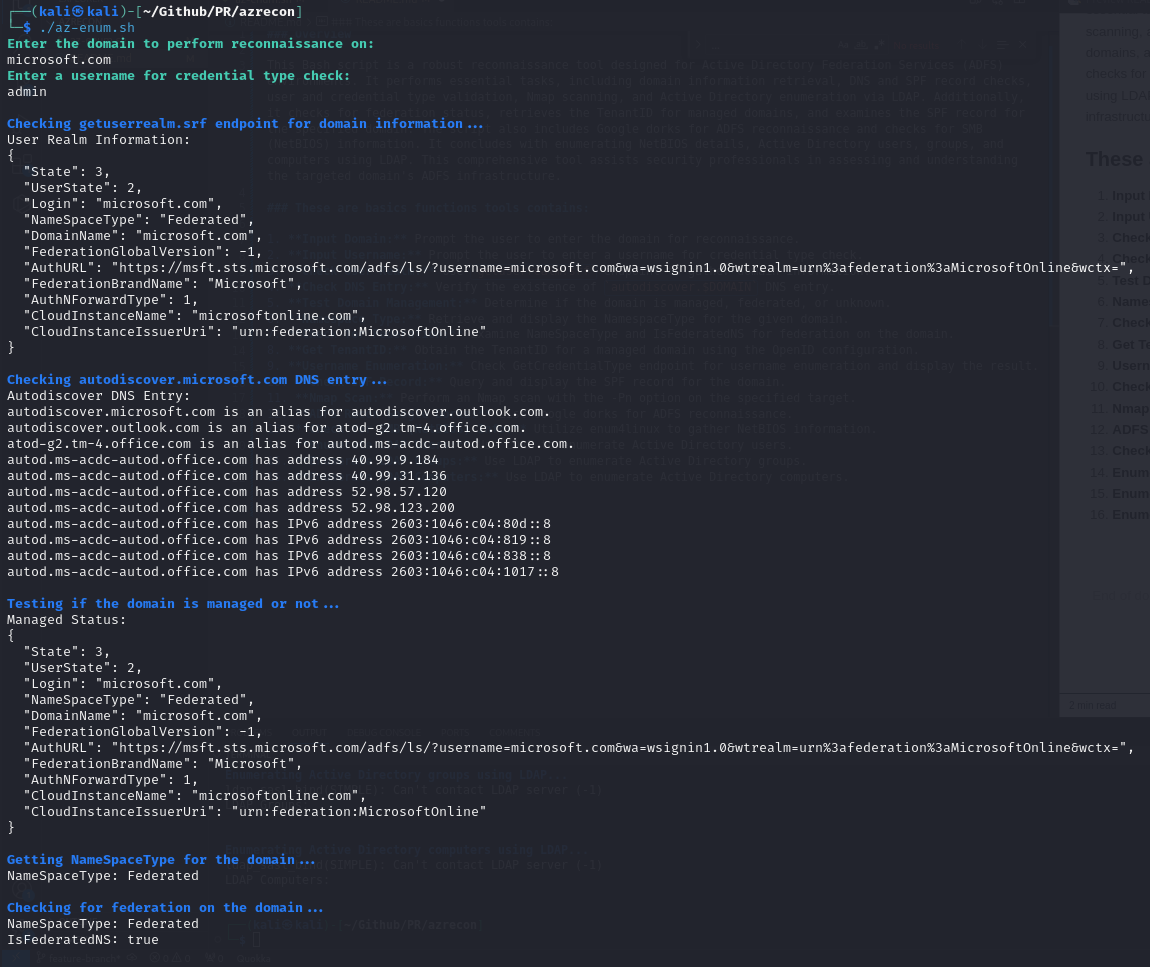Open DEBUG CONSOLE tab in background editor window
1150x967 pixels.
[384, 732]
